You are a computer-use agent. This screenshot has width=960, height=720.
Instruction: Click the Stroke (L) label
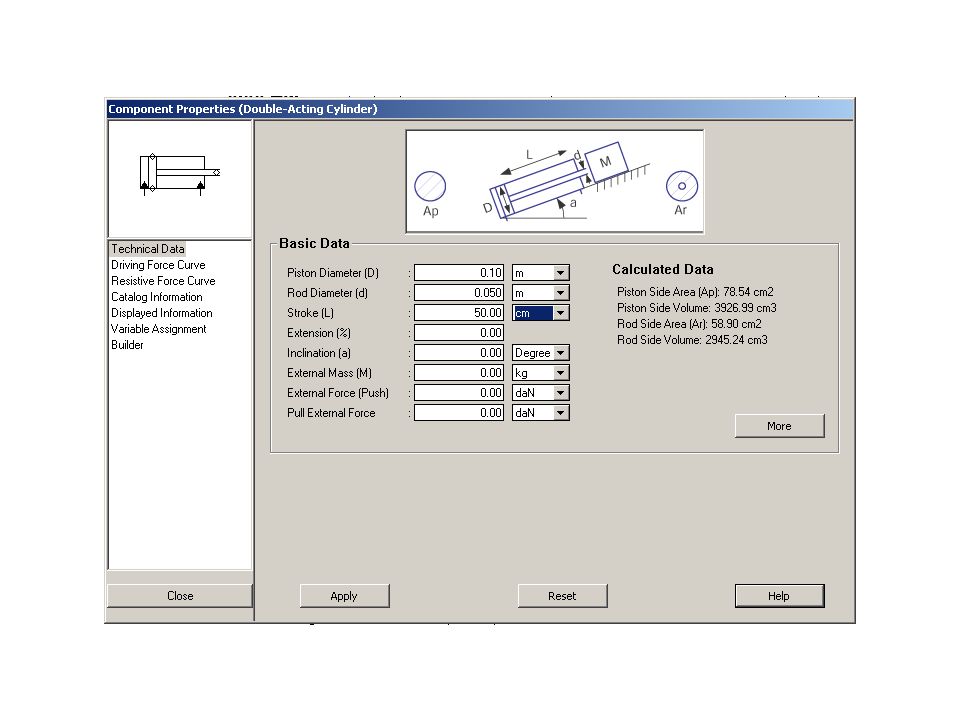310,313
